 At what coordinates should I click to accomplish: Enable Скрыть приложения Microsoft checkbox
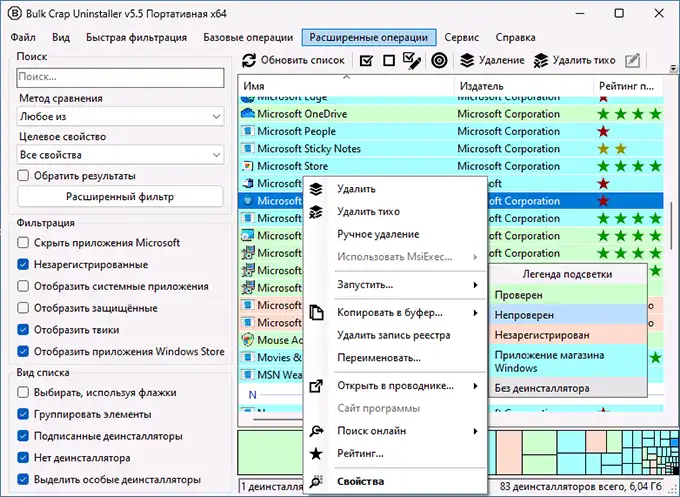point(23,242)
